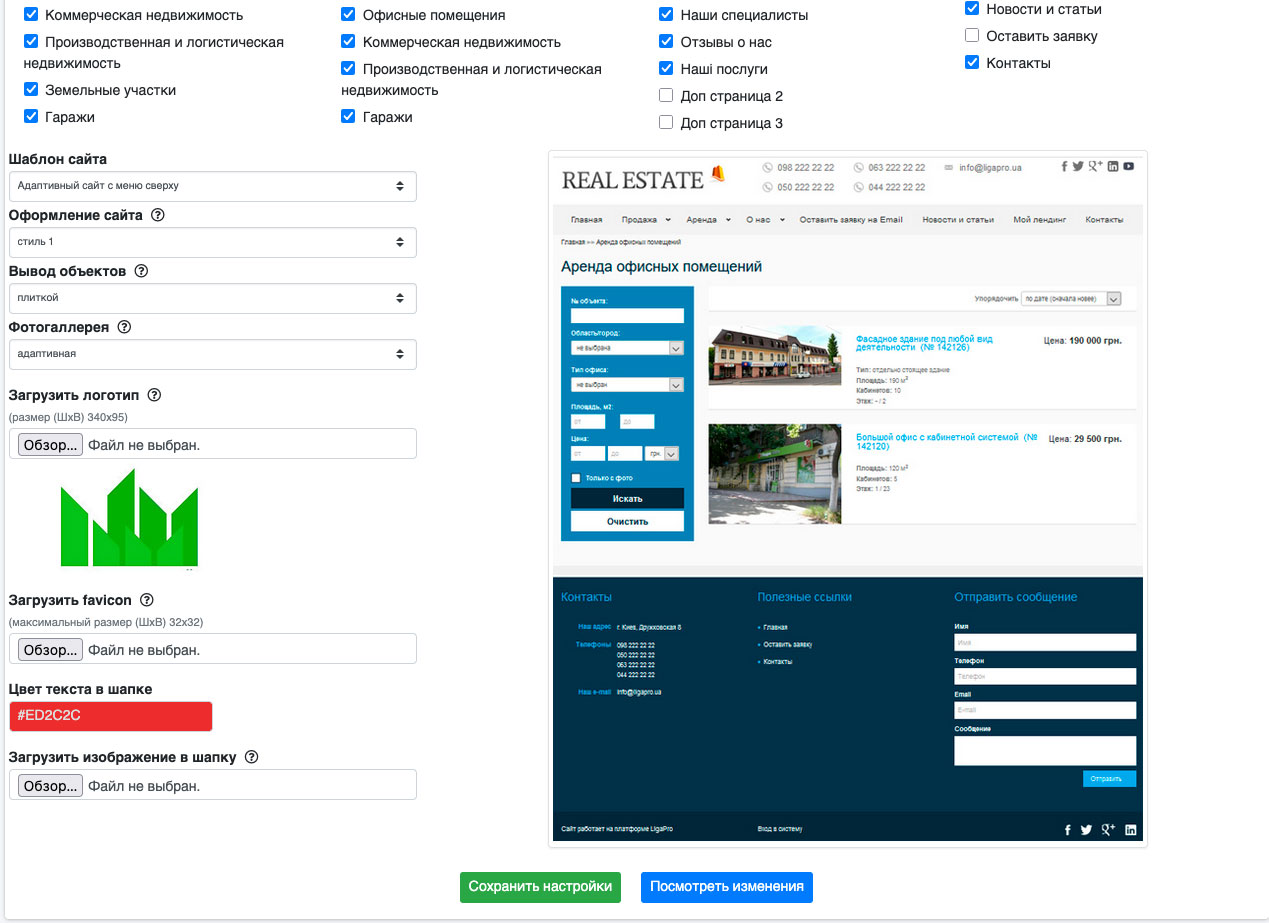The image size is (1269, 923).
Task: Click the help icon next to Вывод объектов
Action: (141, 271)
